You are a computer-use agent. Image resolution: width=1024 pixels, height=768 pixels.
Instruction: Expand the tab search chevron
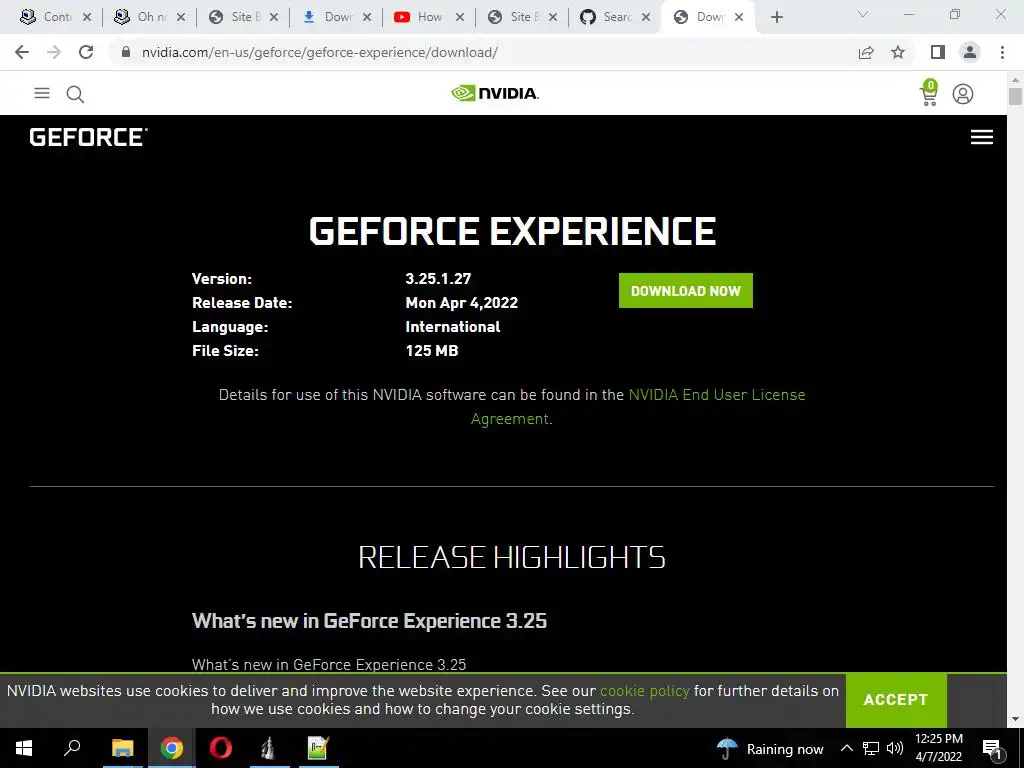pyautogui.click(x=863, y=14)
